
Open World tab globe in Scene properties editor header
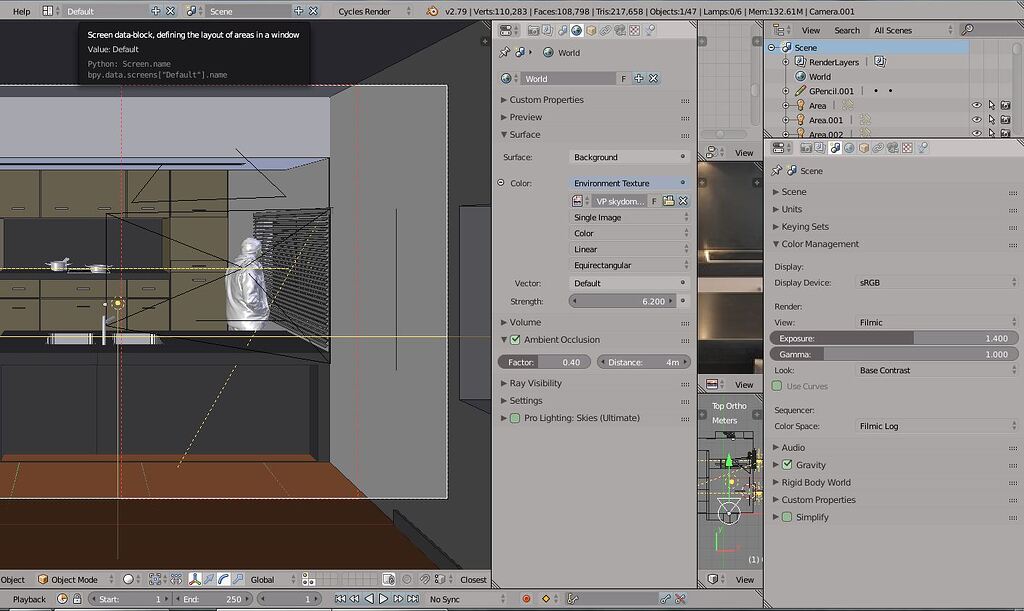coord(849,148)
